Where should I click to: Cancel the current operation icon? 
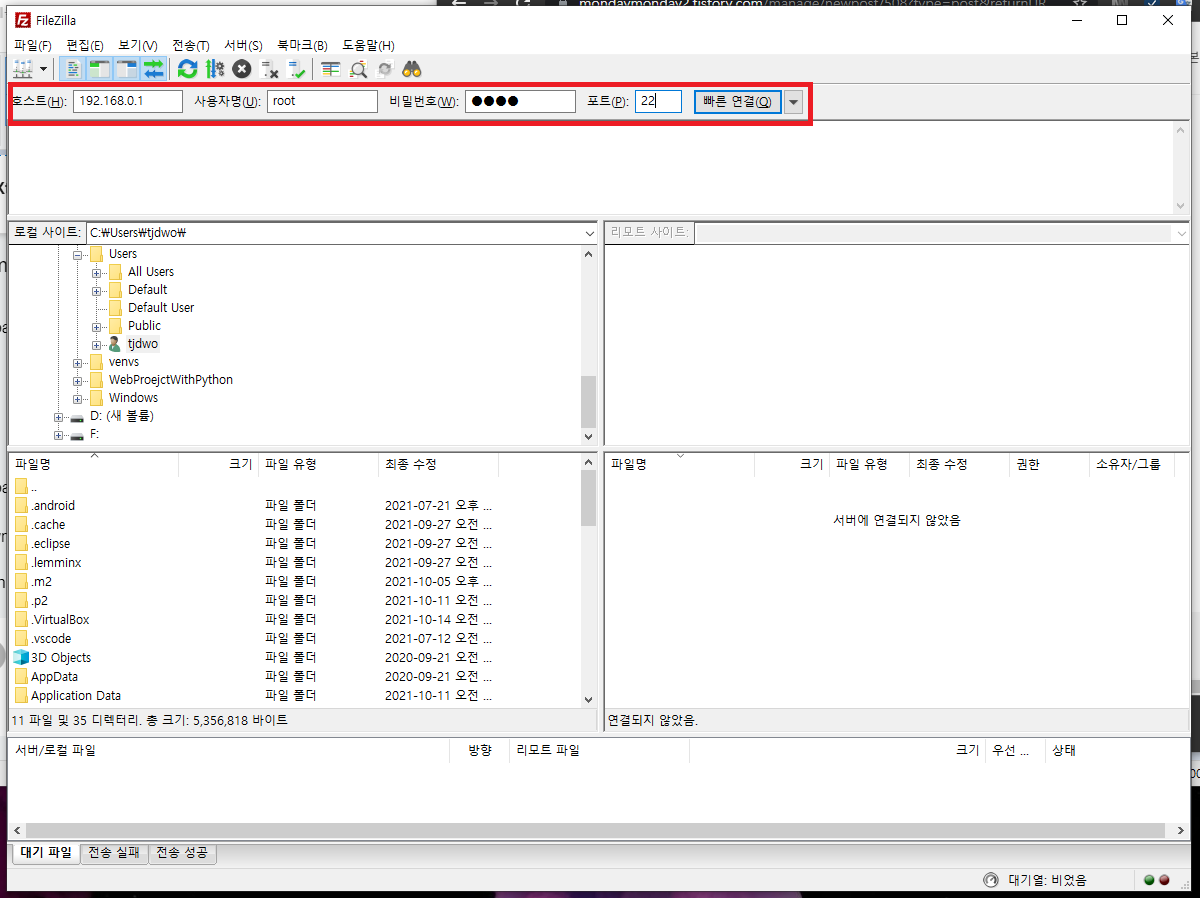pyautogui.click(x=241, y=69)
